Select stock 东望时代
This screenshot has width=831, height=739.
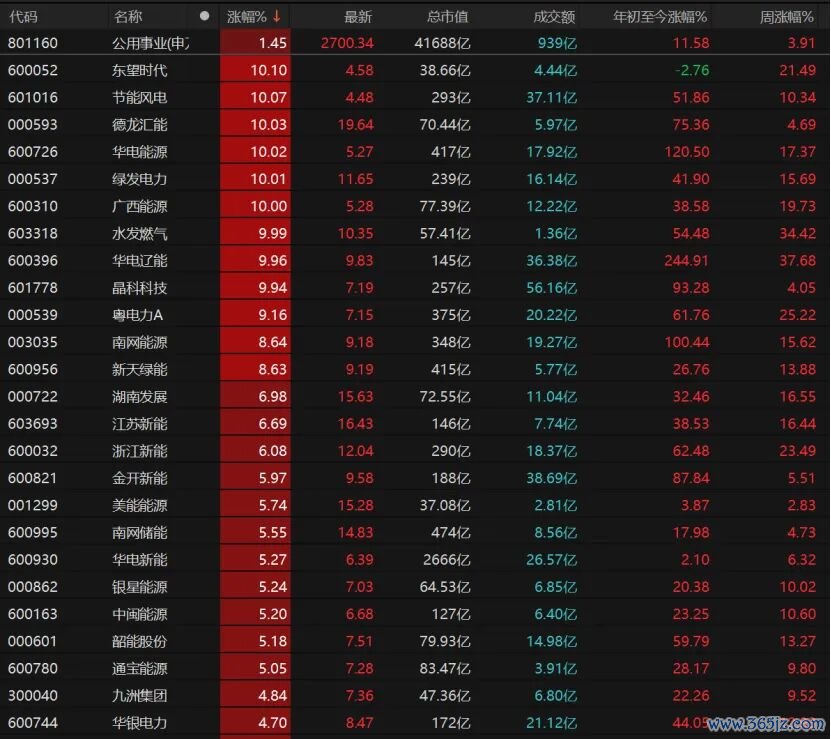[139, 70]
